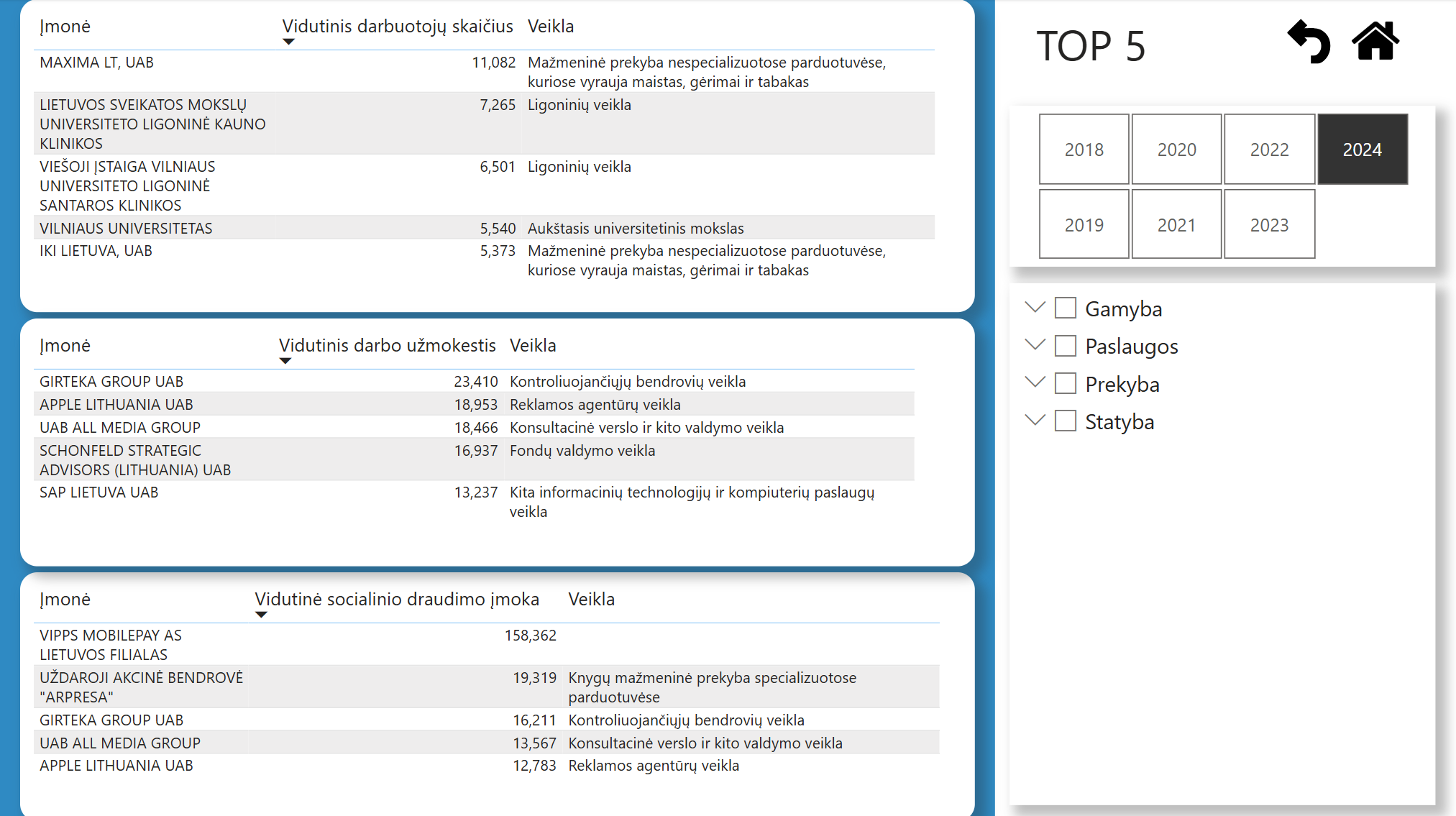
Task: Select year 2019 in slicer
Action: pos(1084,224)
